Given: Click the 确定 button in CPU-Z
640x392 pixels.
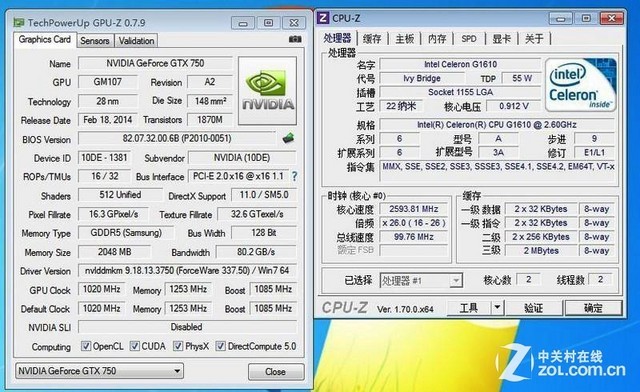Looking at the screenshot, I should [593, 308].
